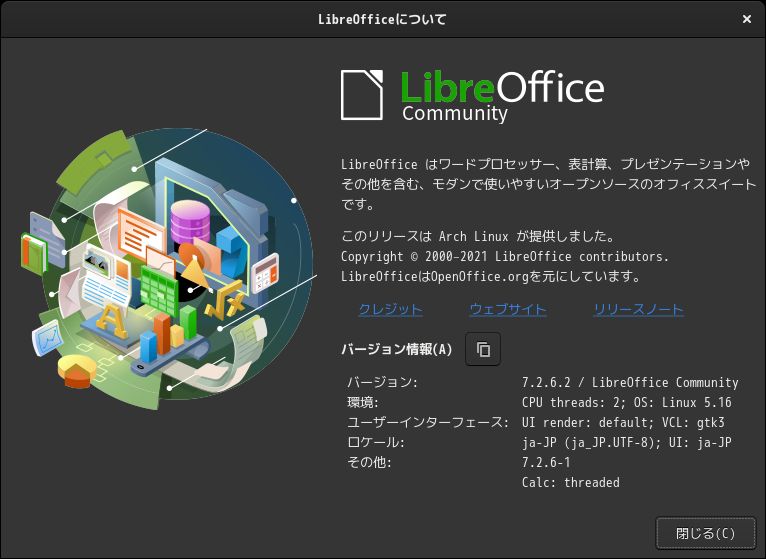The width and height of the screenshot is (766, 559).
Task: Click the ユーザーインターフェース: label
Action: pos(428,422)
